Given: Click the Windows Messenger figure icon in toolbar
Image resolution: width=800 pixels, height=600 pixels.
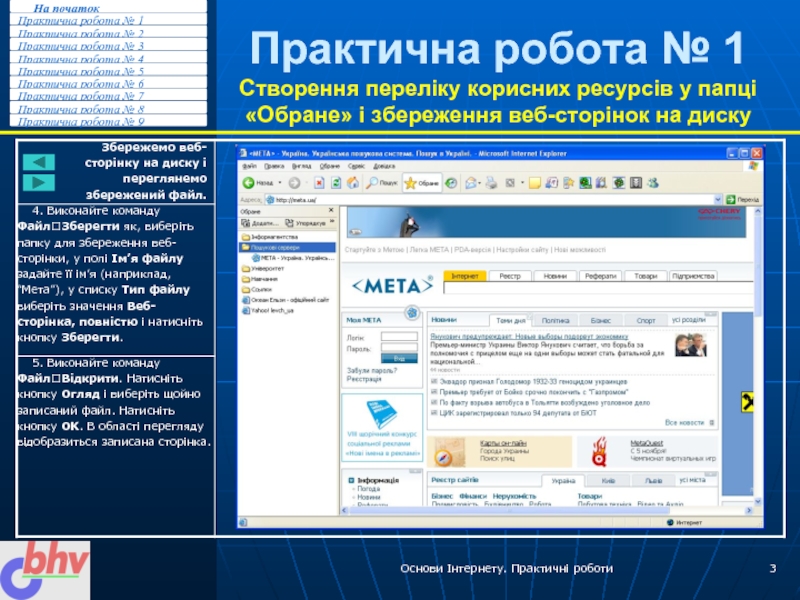Looking at the screenshot, I should (653, 183).
